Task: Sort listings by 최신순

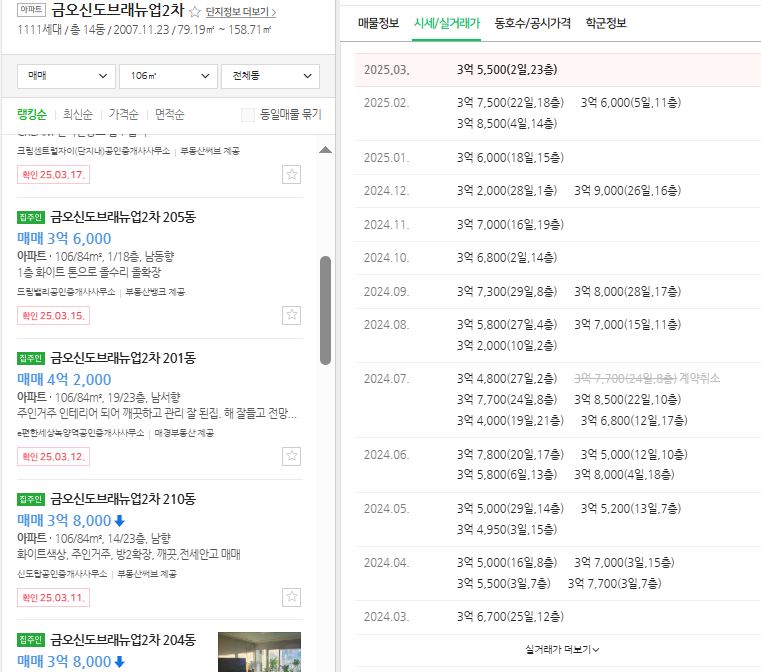Action: (x=78, y=115)
